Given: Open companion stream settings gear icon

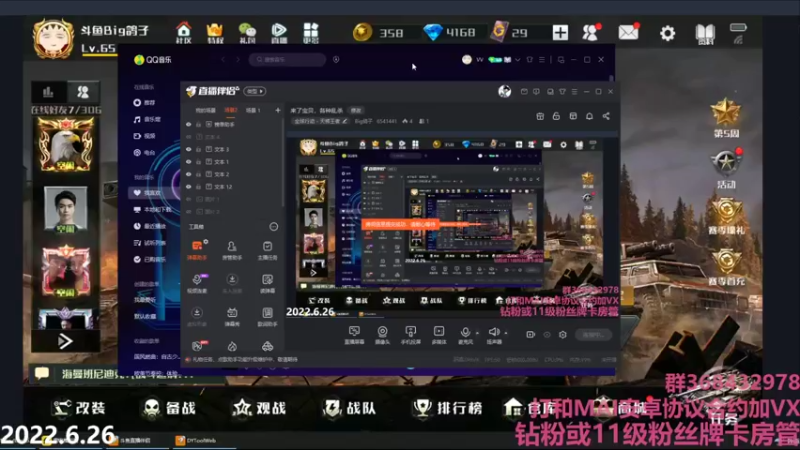Looking at the screenshot, I should [562, 335].
